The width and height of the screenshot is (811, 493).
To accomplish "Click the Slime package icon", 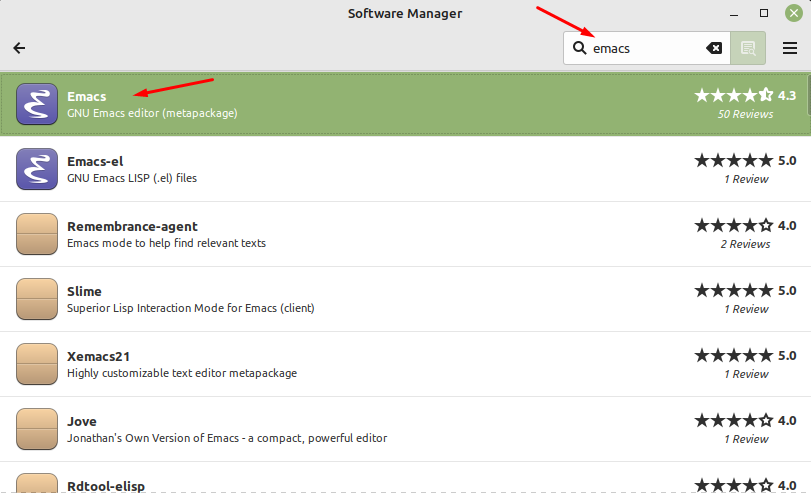I will coord(37,299).
